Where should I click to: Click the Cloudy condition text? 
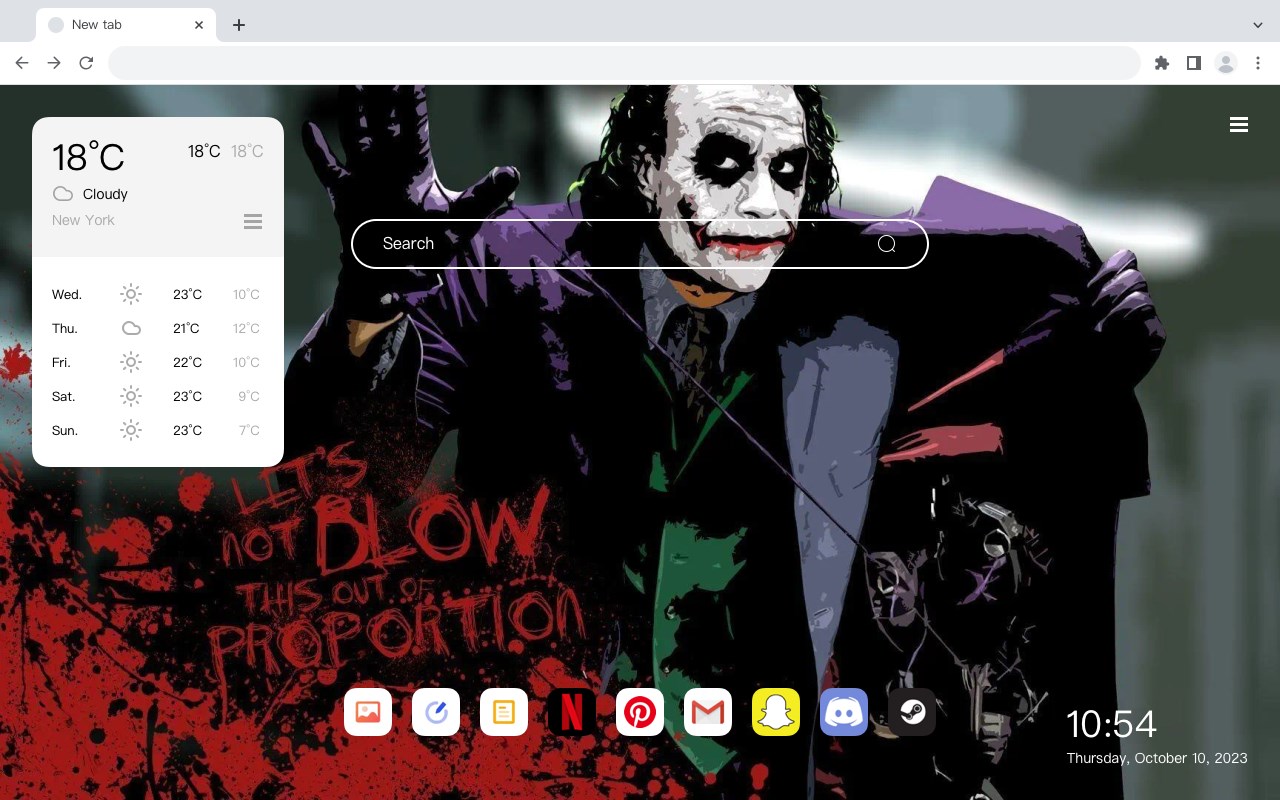[x=105, y=194]
